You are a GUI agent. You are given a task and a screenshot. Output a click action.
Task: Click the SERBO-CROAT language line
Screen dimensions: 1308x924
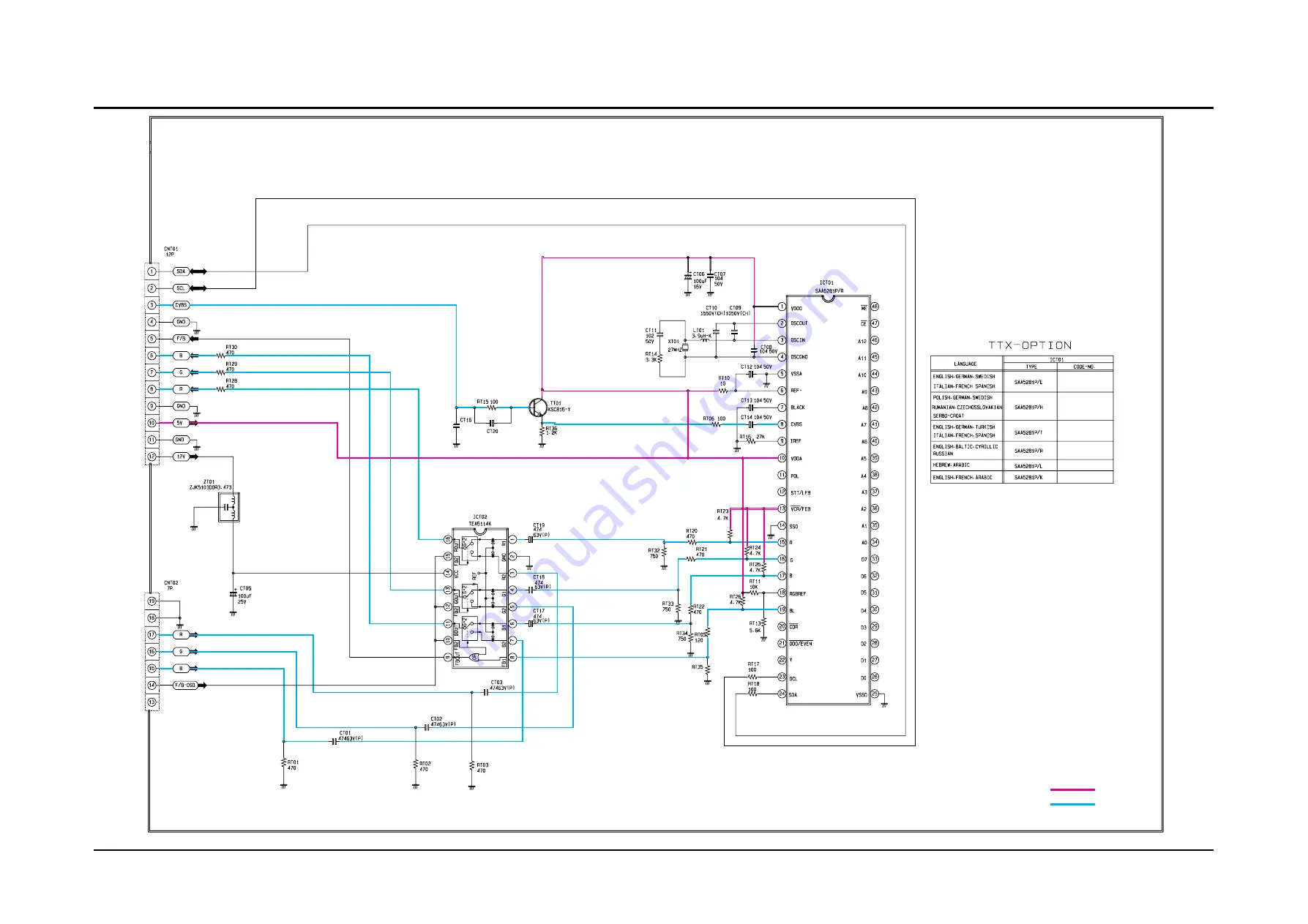pos(948,416)
